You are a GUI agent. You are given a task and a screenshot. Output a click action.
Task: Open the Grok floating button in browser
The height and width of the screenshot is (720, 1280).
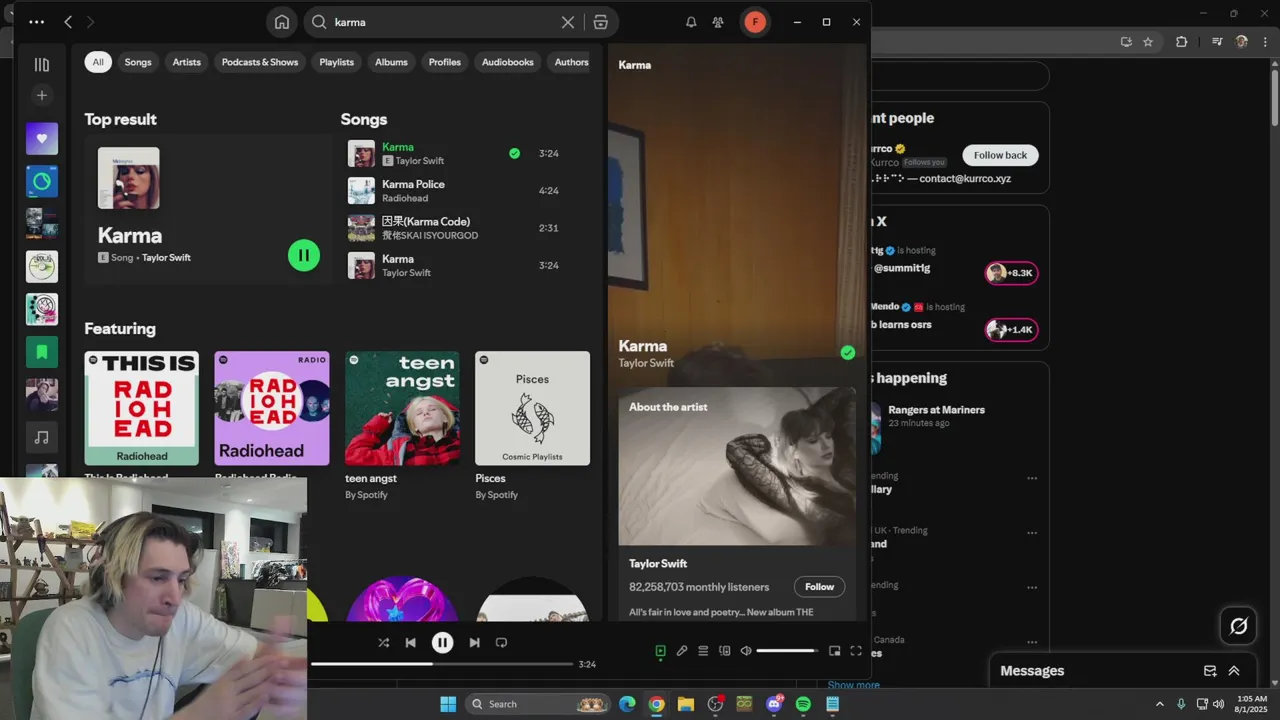[x=1239, y=626]
